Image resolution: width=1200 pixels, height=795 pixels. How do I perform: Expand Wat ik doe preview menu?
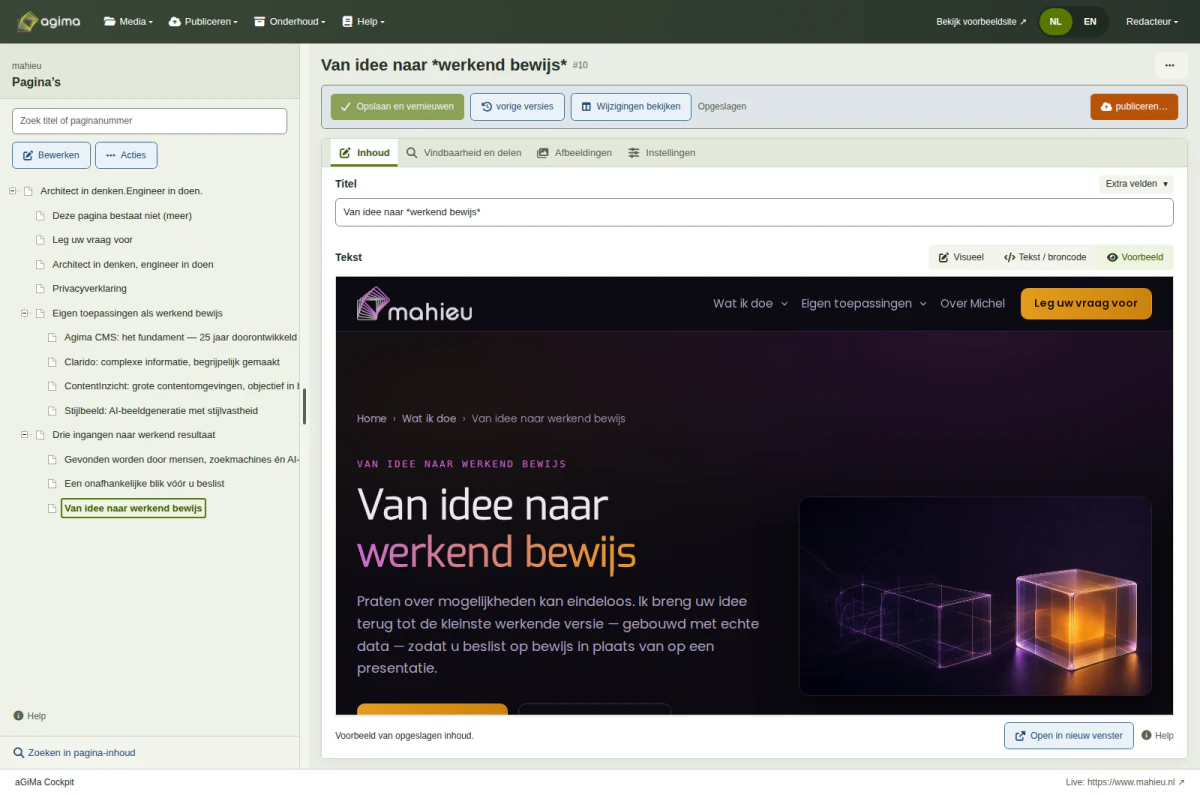[750, 303]
